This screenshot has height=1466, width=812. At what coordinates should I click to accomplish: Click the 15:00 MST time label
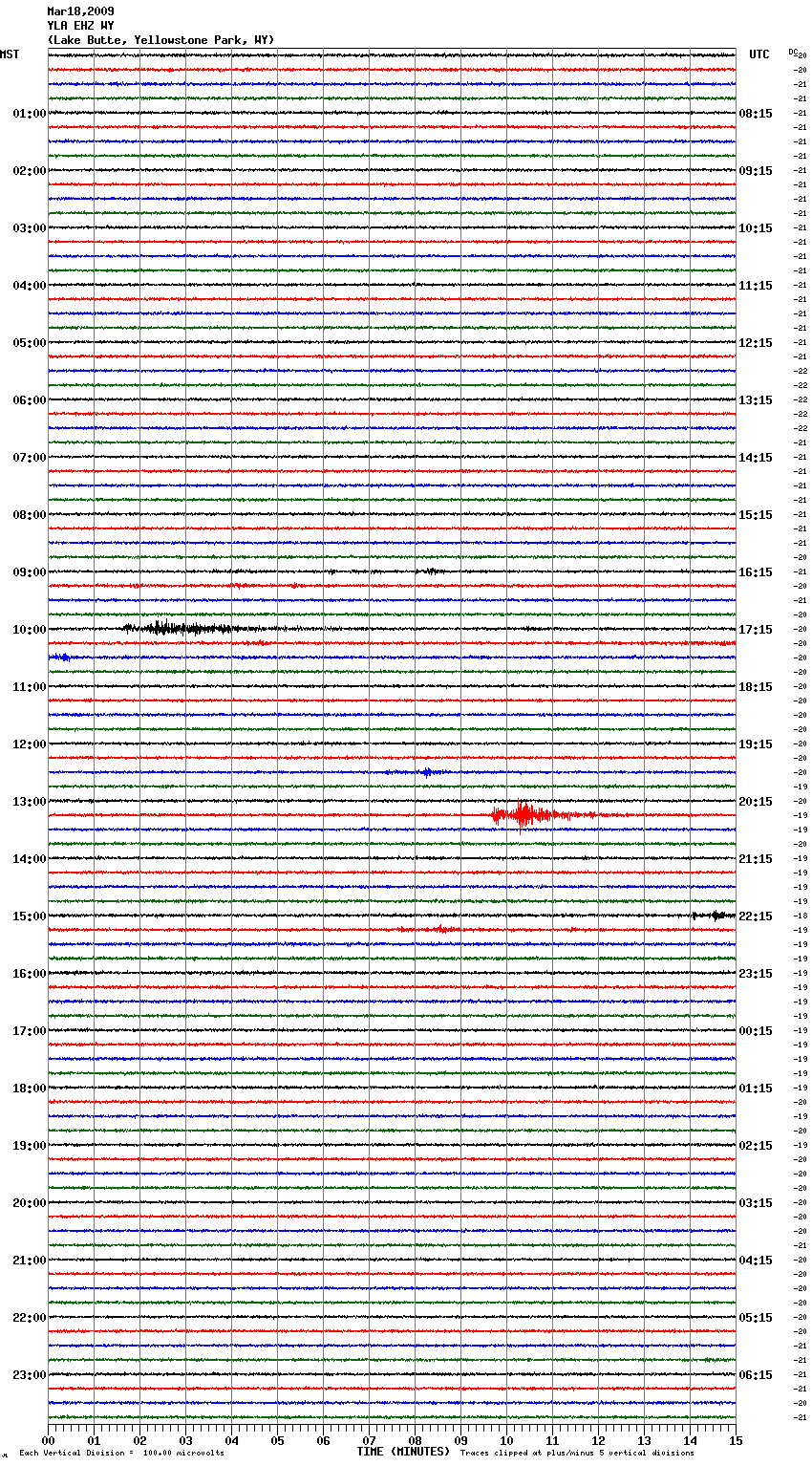click(x=30, y=916)
